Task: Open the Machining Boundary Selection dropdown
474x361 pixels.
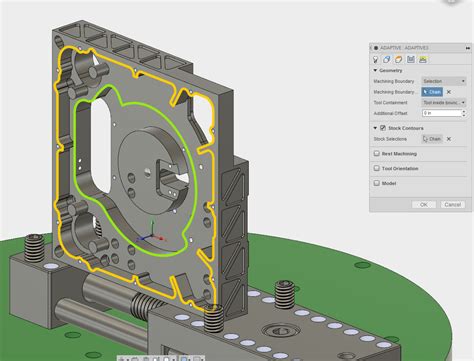Action: [444, 81]
